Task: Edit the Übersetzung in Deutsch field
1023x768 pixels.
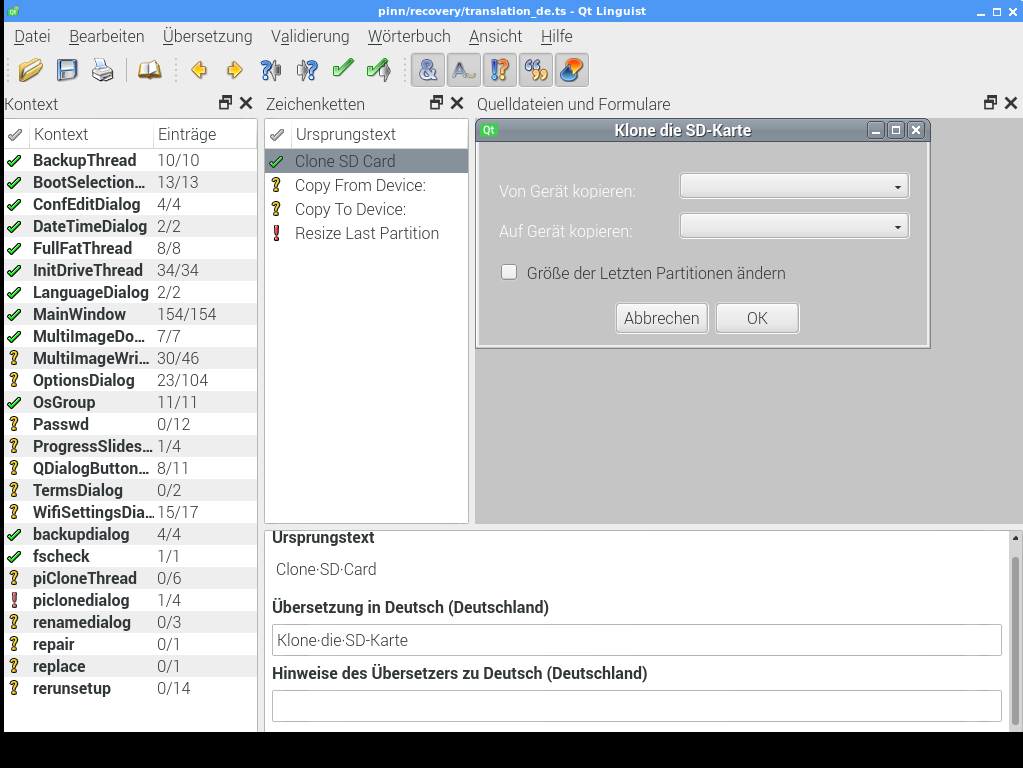Action: tap(636, 640)
